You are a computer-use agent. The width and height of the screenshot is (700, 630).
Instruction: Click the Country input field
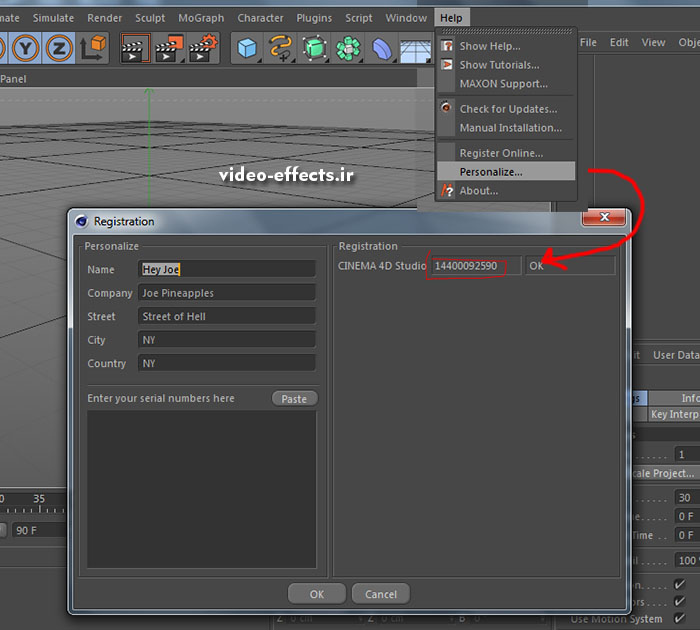pyautogui.click(x=227, y=363)
